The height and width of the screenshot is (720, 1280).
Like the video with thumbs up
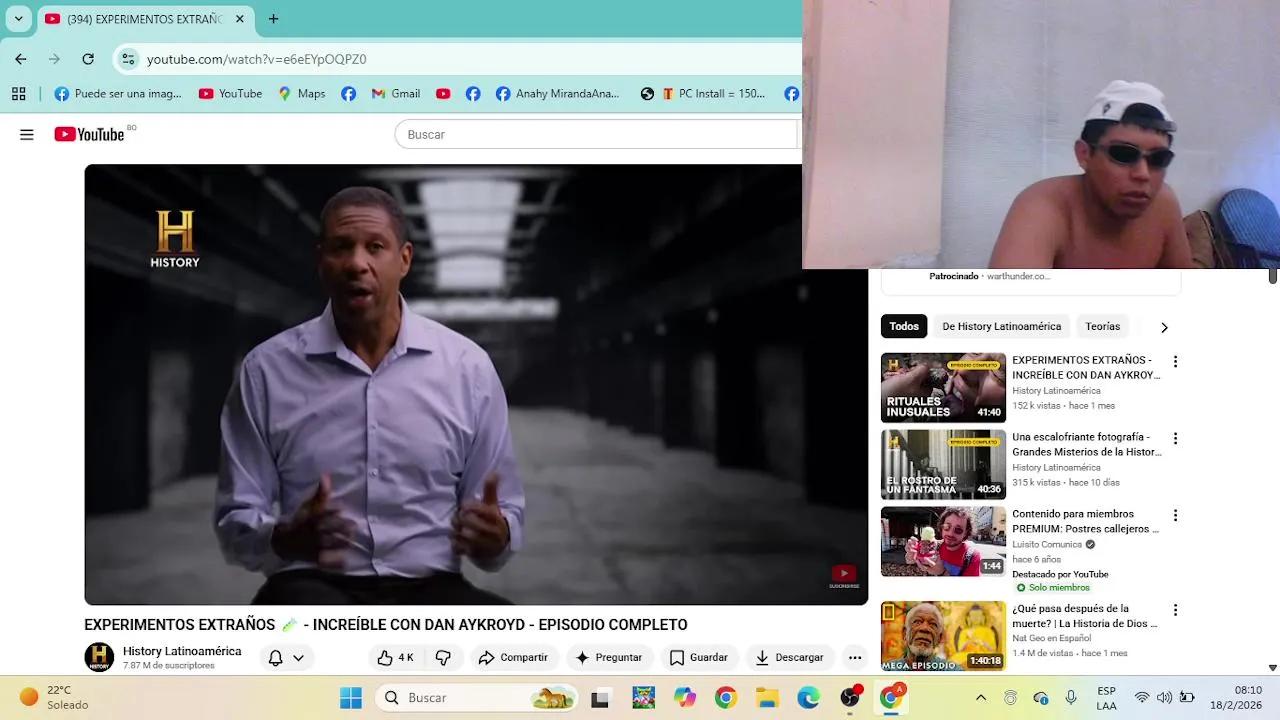coord(395,657)
